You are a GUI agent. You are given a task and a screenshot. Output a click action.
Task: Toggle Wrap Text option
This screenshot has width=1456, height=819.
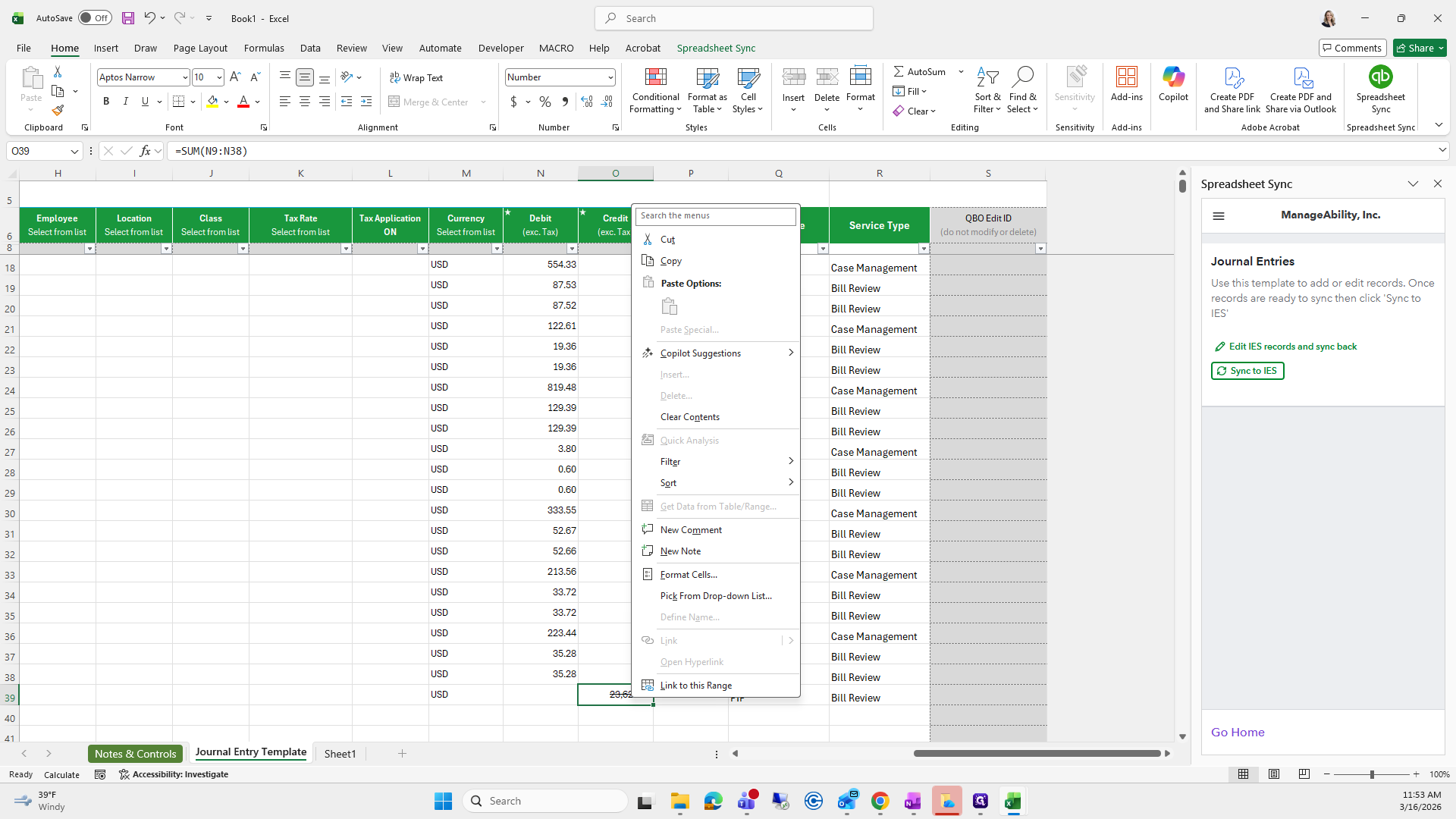pyautogui.click(x=416, y=77)
